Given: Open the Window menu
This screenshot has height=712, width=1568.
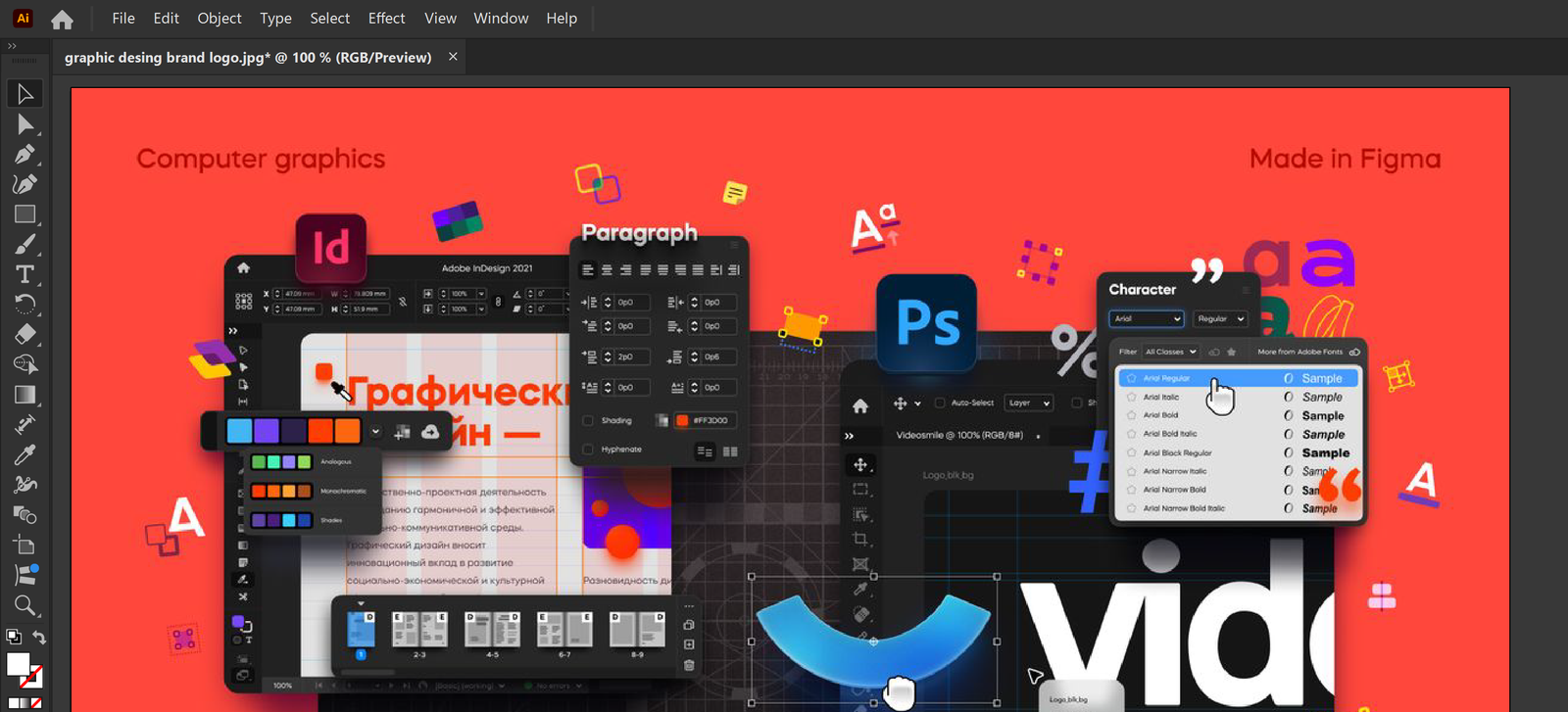Looking at the screenshot, I should [x=501, y=19].
